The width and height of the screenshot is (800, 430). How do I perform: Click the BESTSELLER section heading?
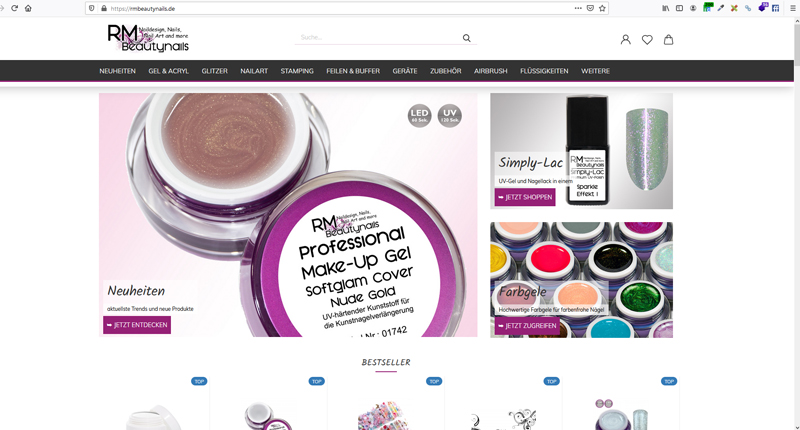tap(386, 362)
